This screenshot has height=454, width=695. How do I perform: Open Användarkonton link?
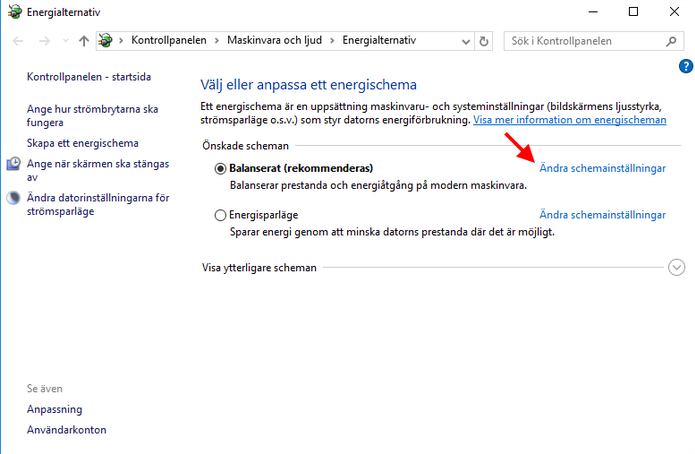tap(66, 430)
